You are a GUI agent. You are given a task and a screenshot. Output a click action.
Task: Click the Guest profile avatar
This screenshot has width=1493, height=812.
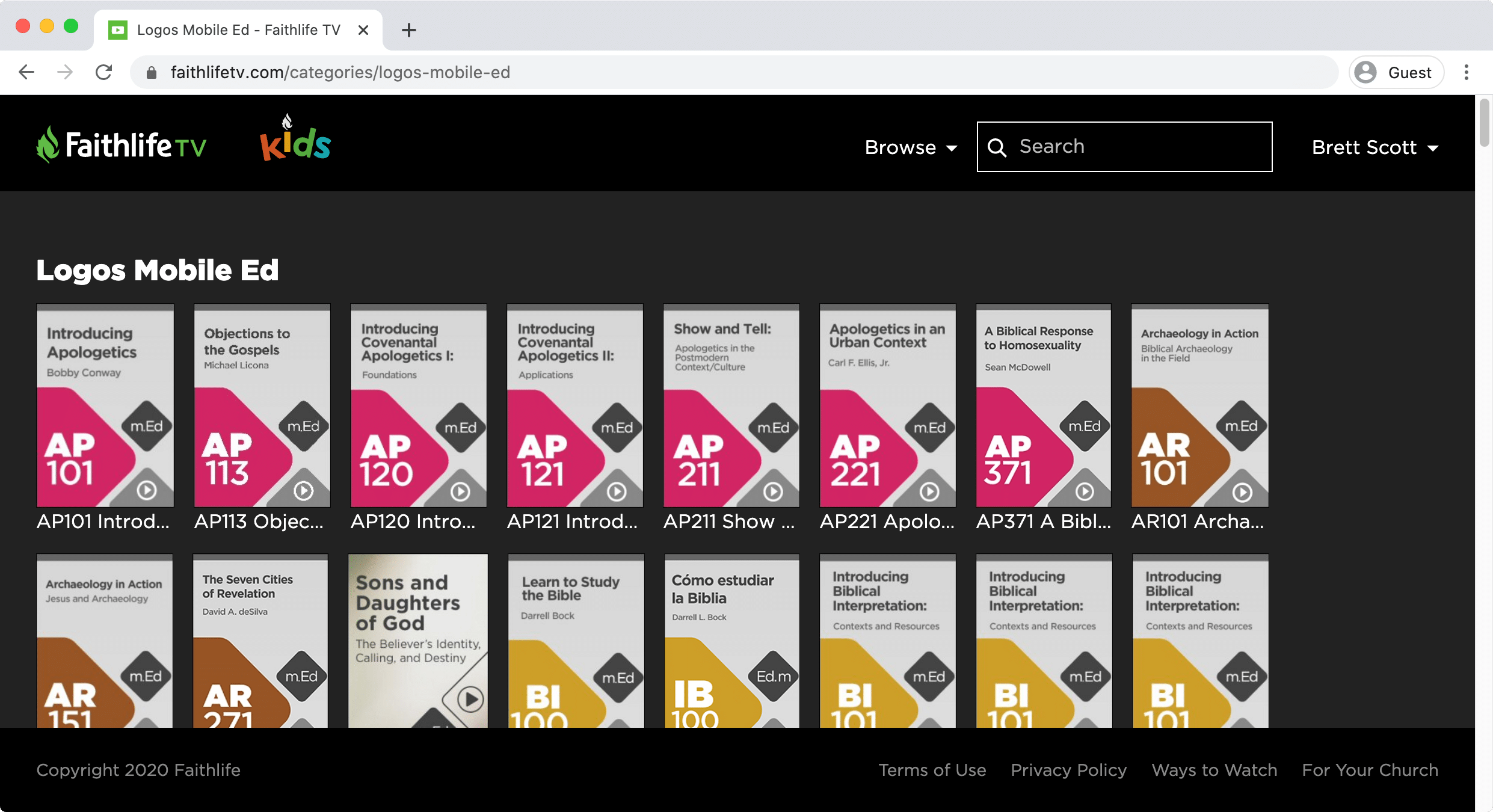coord(1366,72)
